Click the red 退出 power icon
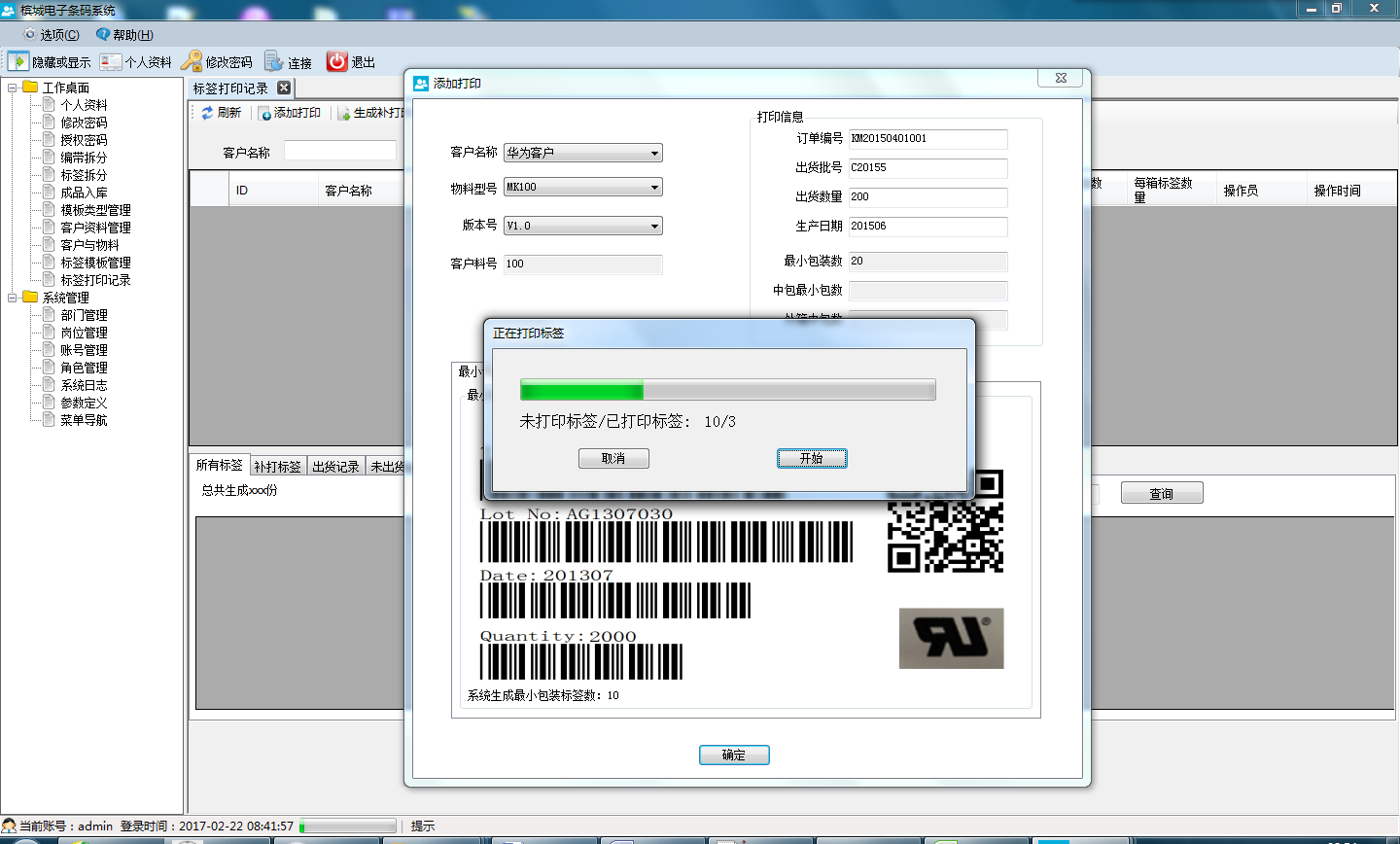 tap(337, 61)
